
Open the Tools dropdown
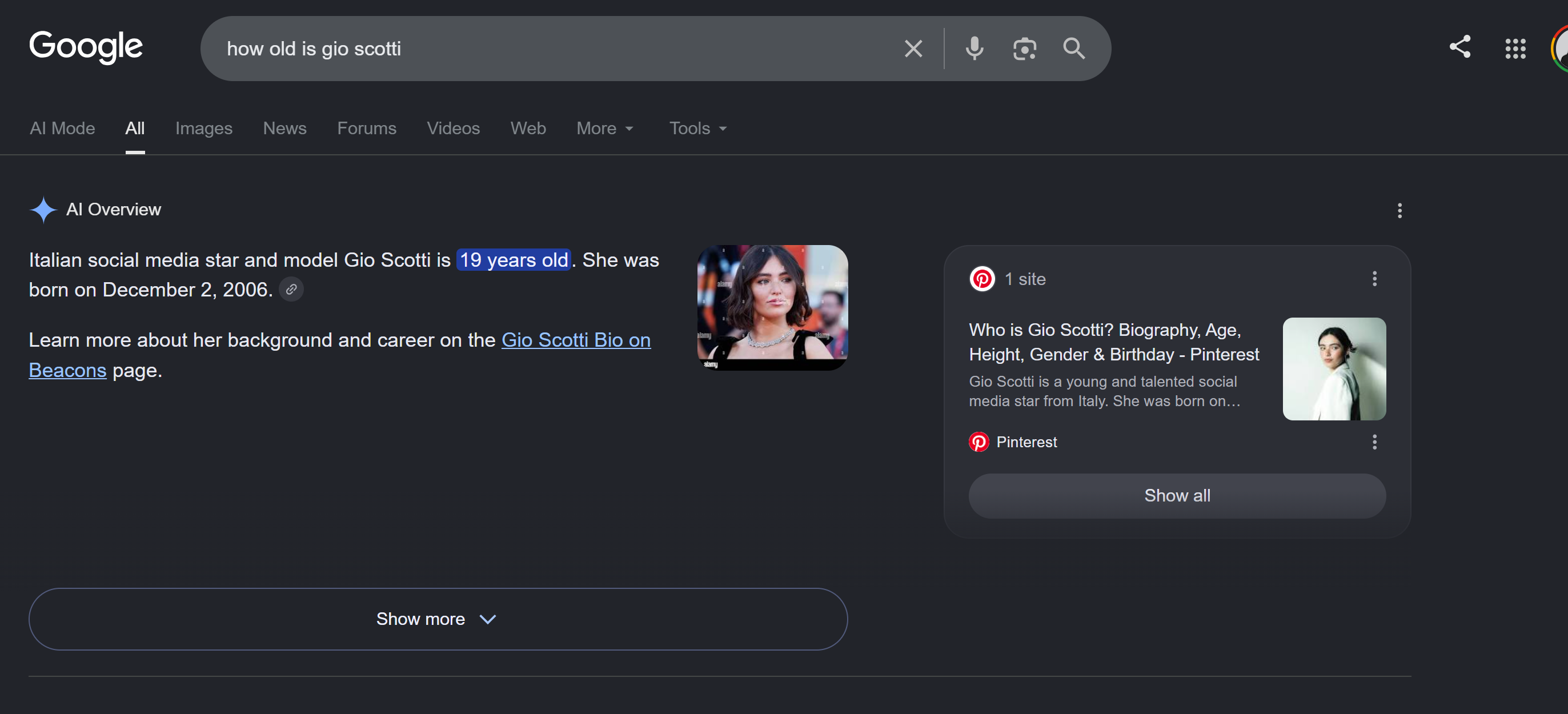click(x=697, y=129)
